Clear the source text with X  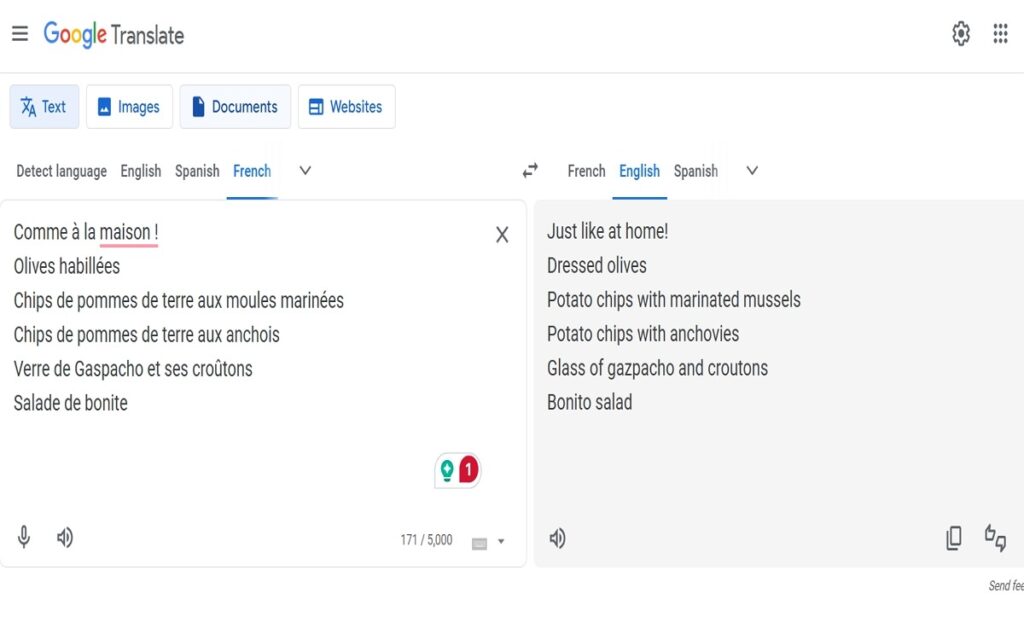(502, 235)
